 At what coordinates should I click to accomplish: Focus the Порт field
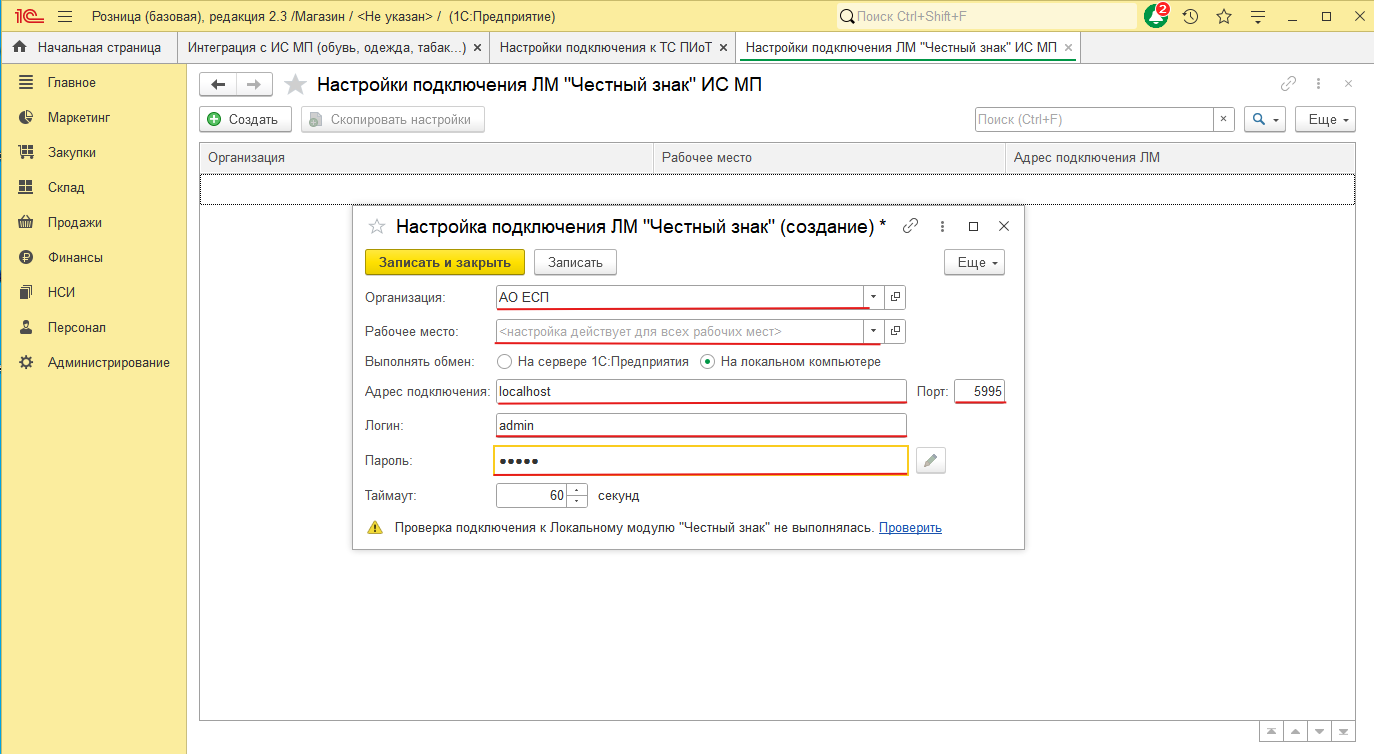980,391
